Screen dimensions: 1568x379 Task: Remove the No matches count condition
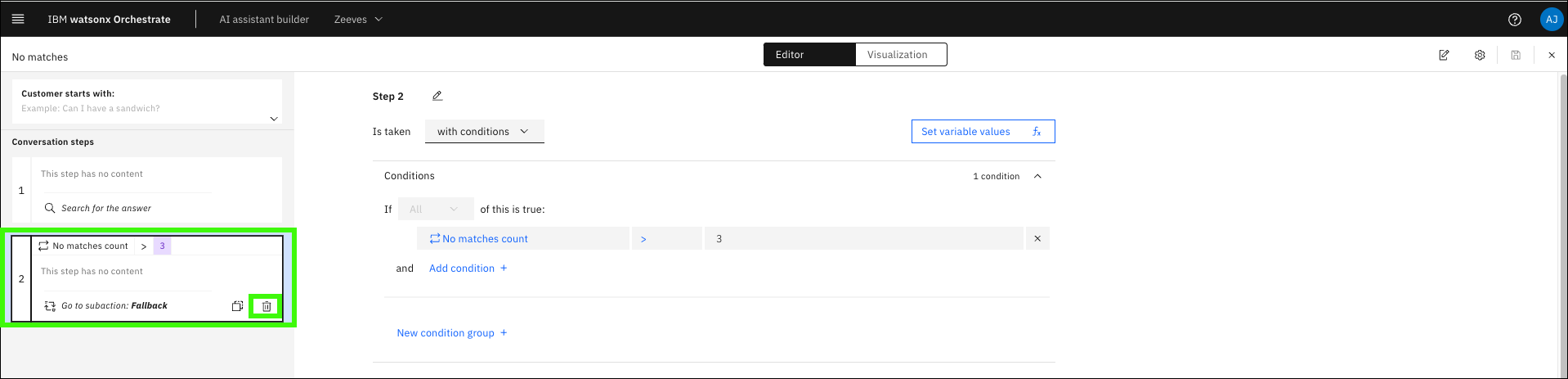pos(1037,239)
